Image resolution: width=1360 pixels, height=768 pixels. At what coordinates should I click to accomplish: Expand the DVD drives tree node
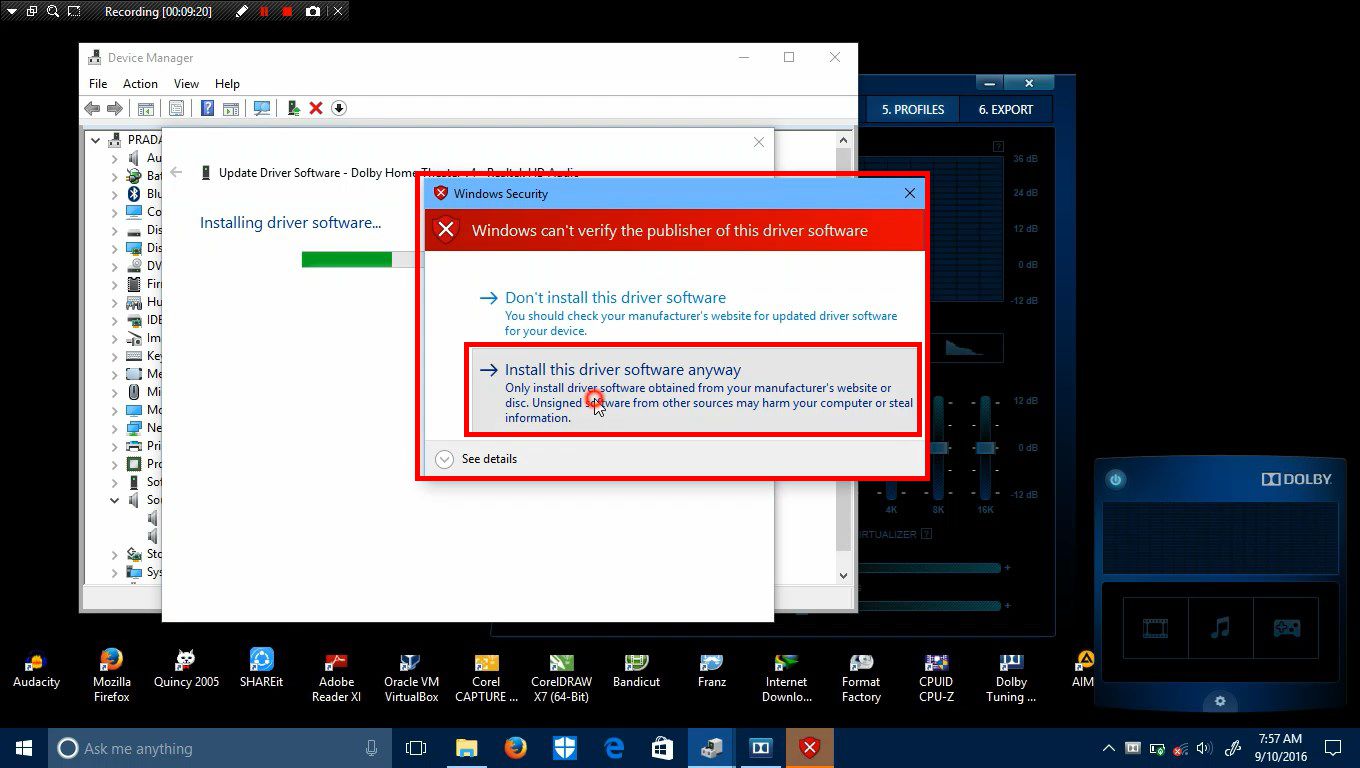[x=114, y=266]
